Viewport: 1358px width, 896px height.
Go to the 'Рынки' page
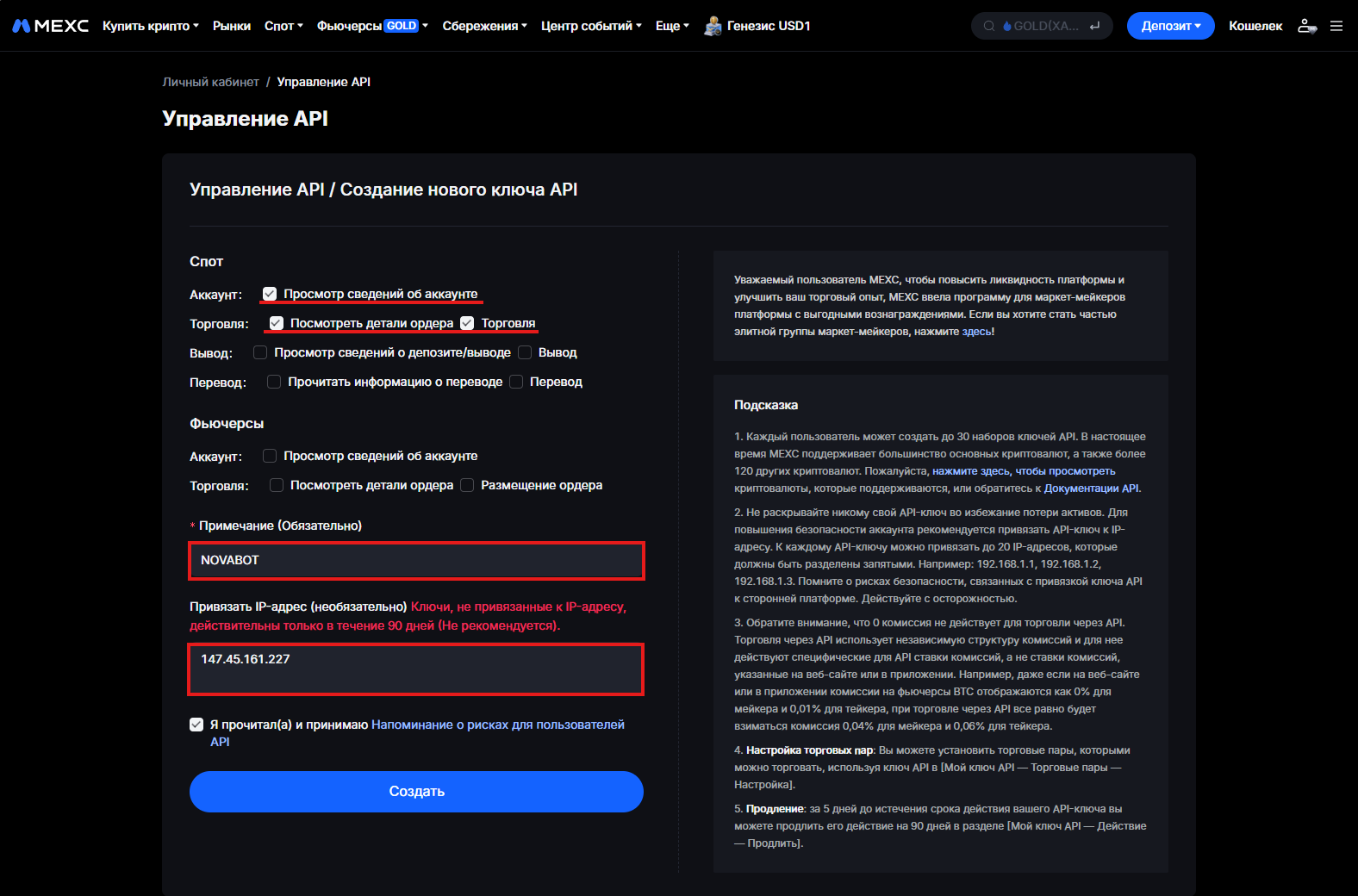tap(232, 26)
